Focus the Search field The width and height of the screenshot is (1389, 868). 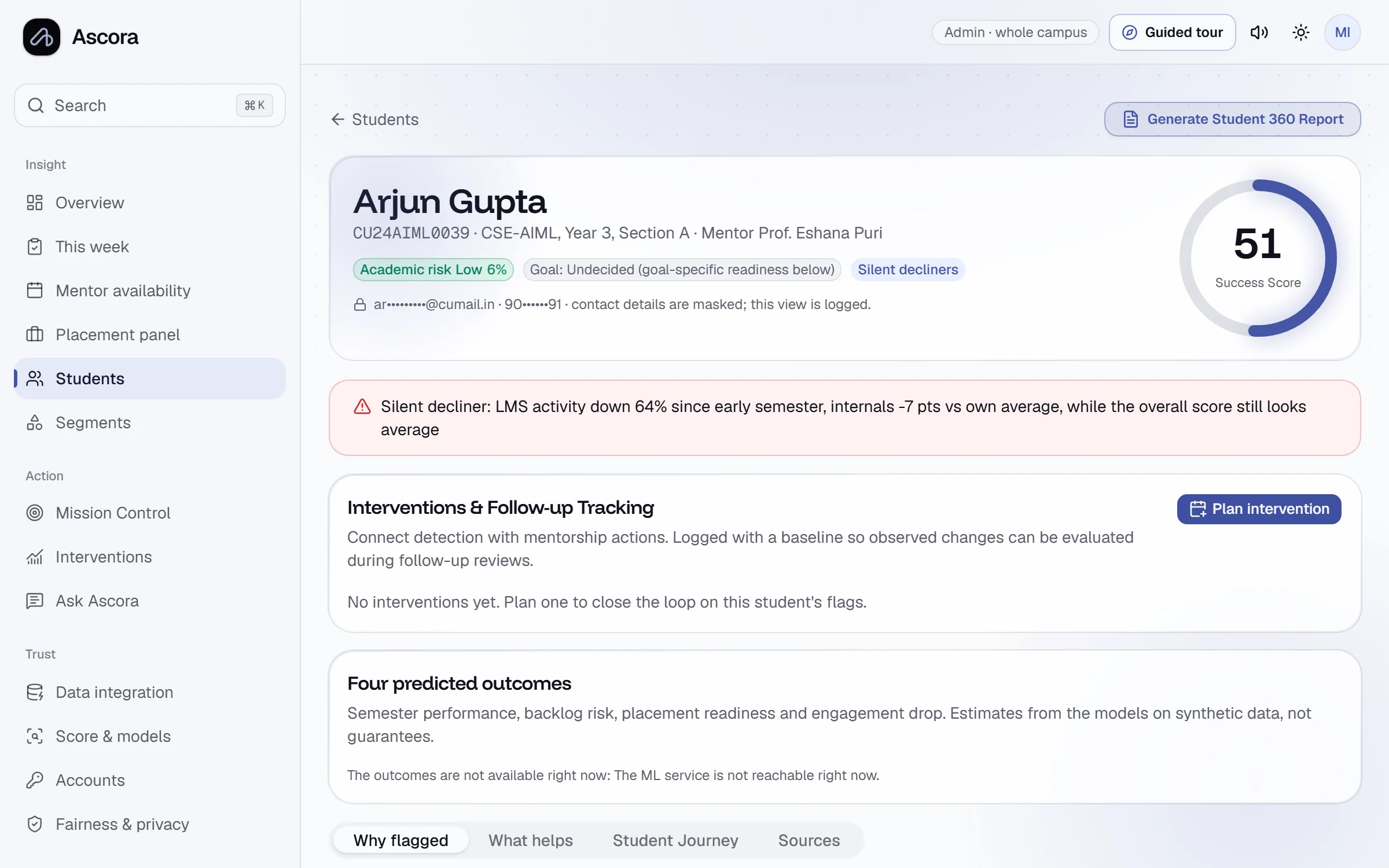pyautogui.click(x=150, y=105)
